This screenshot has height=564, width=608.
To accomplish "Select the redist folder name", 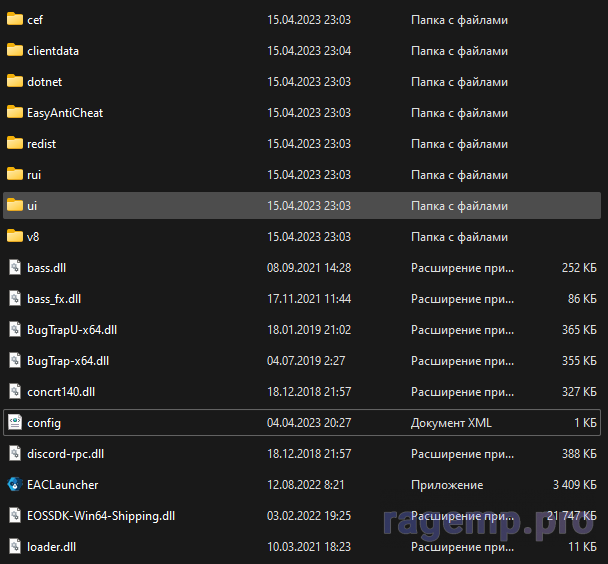I will point(41,144).
